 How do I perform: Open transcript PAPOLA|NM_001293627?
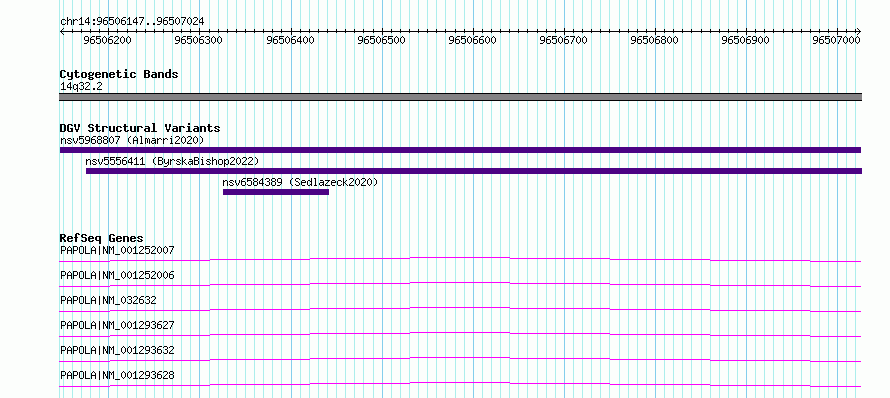coord(117,325)
